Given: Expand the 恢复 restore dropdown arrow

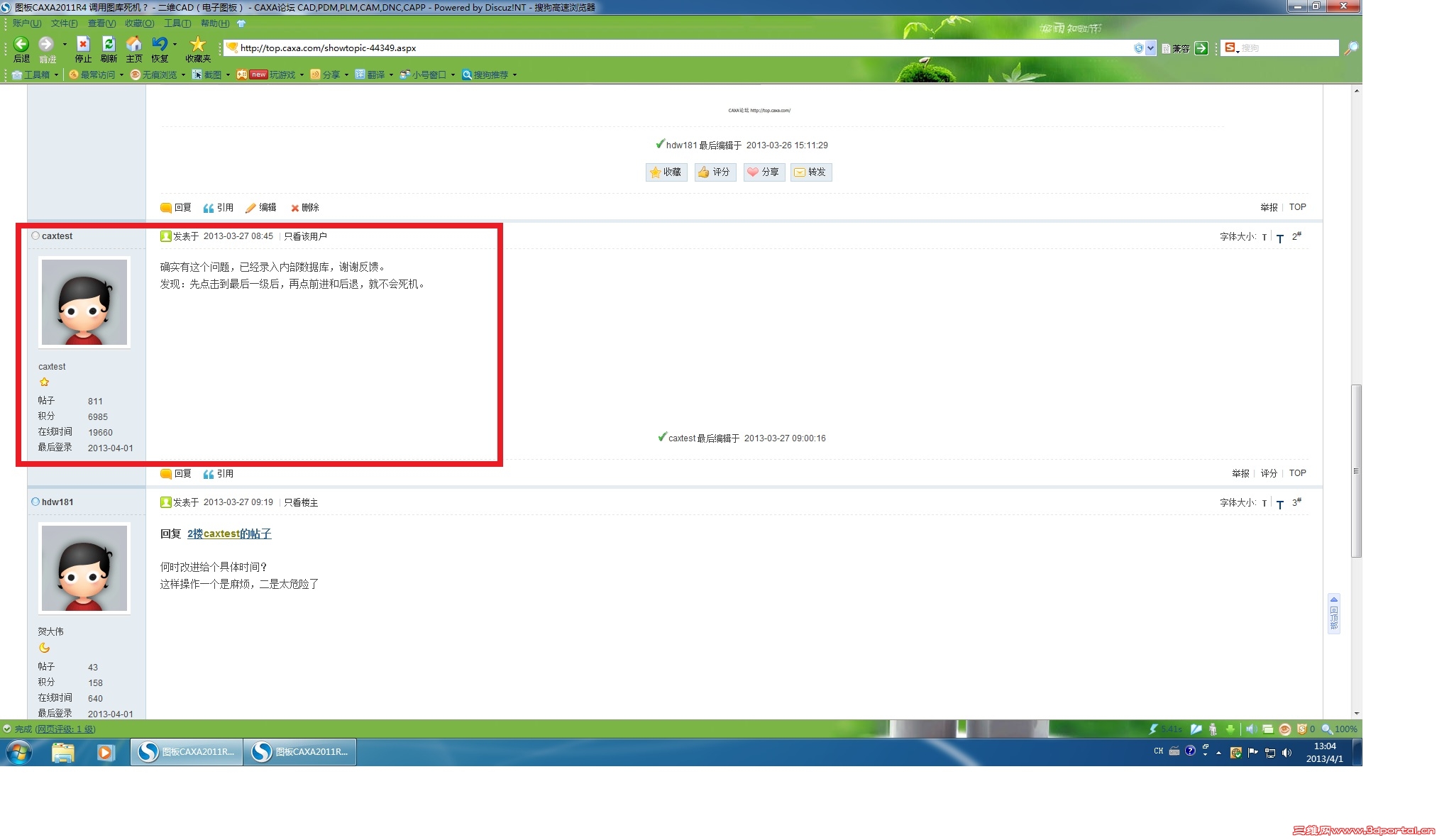Looking at the screenshot, I should pyautogui.click(x=175, y=45).
